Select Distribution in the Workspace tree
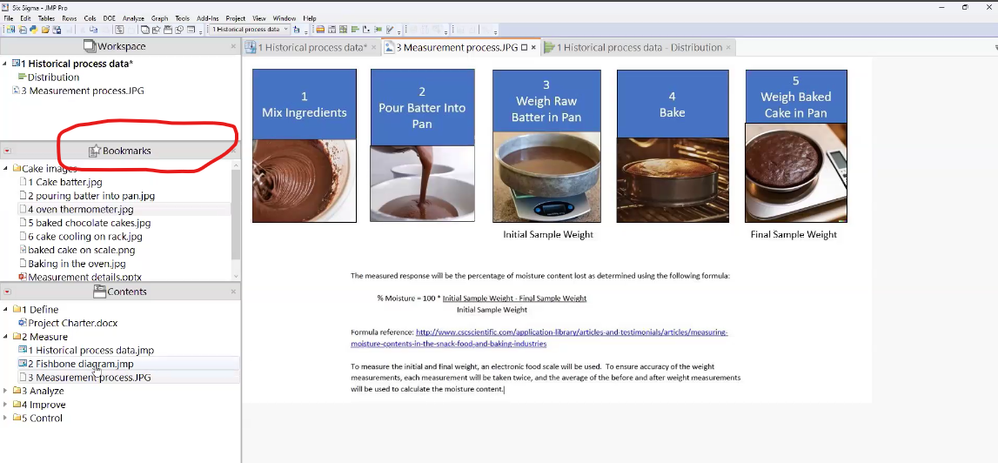The width and height of the screenshot is (998, 463). pos(53,77)
